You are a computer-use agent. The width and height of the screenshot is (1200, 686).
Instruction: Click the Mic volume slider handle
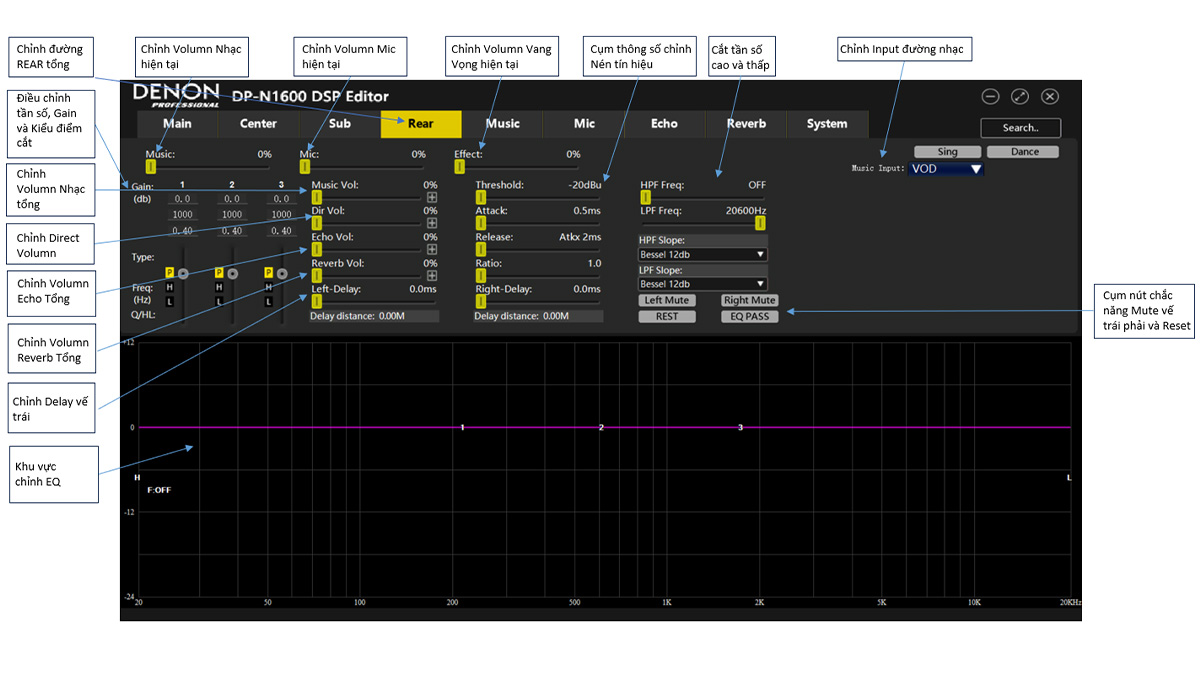pyautogui.click(x=304, y=167)
